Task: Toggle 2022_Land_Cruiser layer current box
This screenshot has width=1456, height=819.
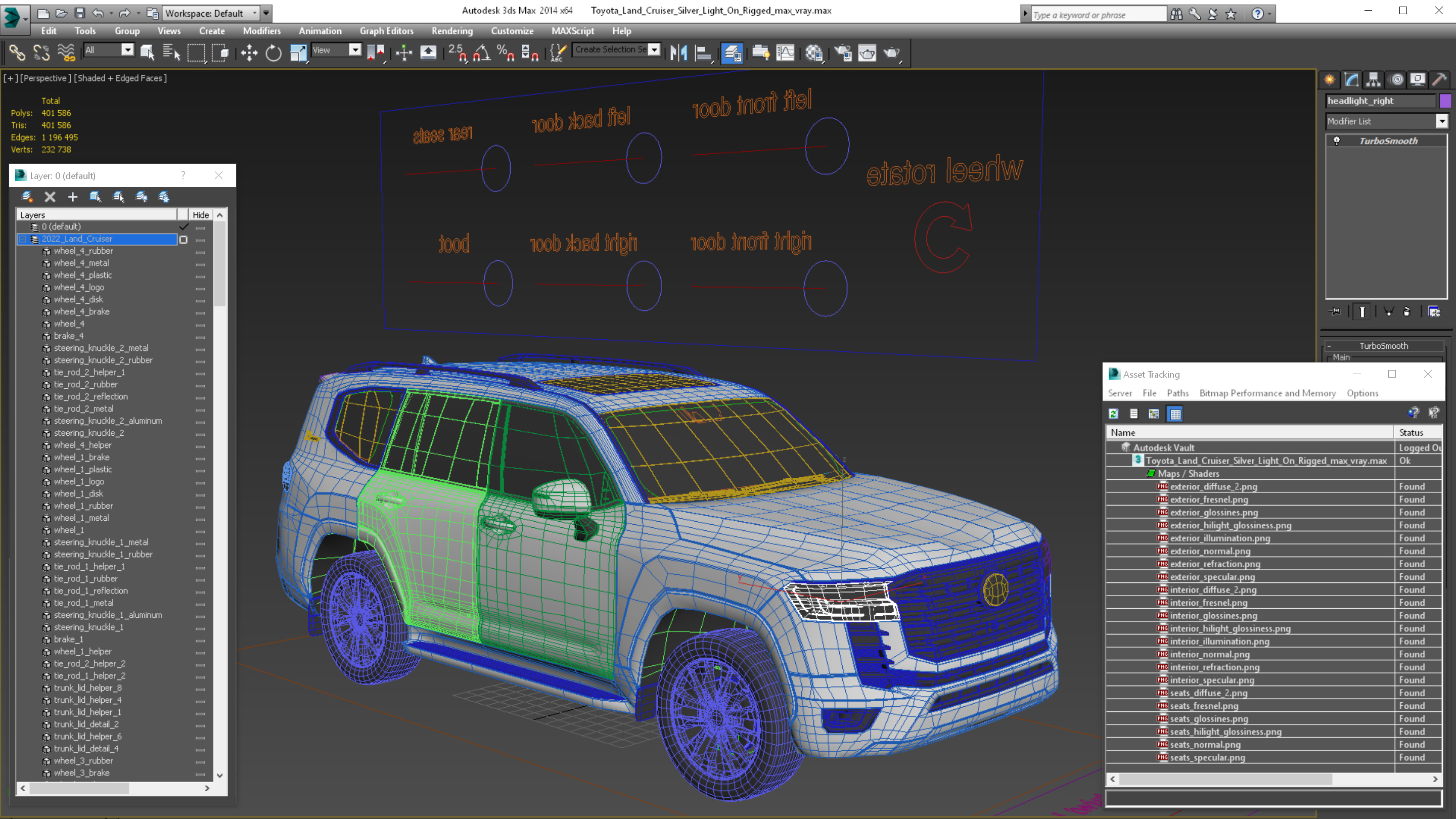Action: pos(183,240)
